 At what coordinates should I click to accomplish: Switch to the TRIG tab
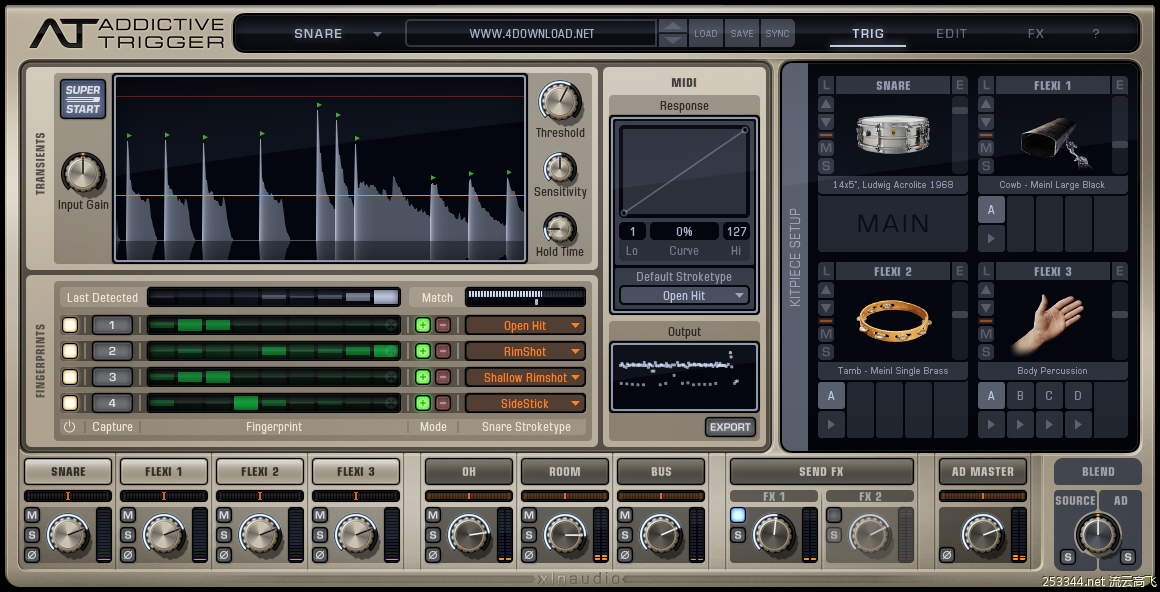tap(868, 33)
